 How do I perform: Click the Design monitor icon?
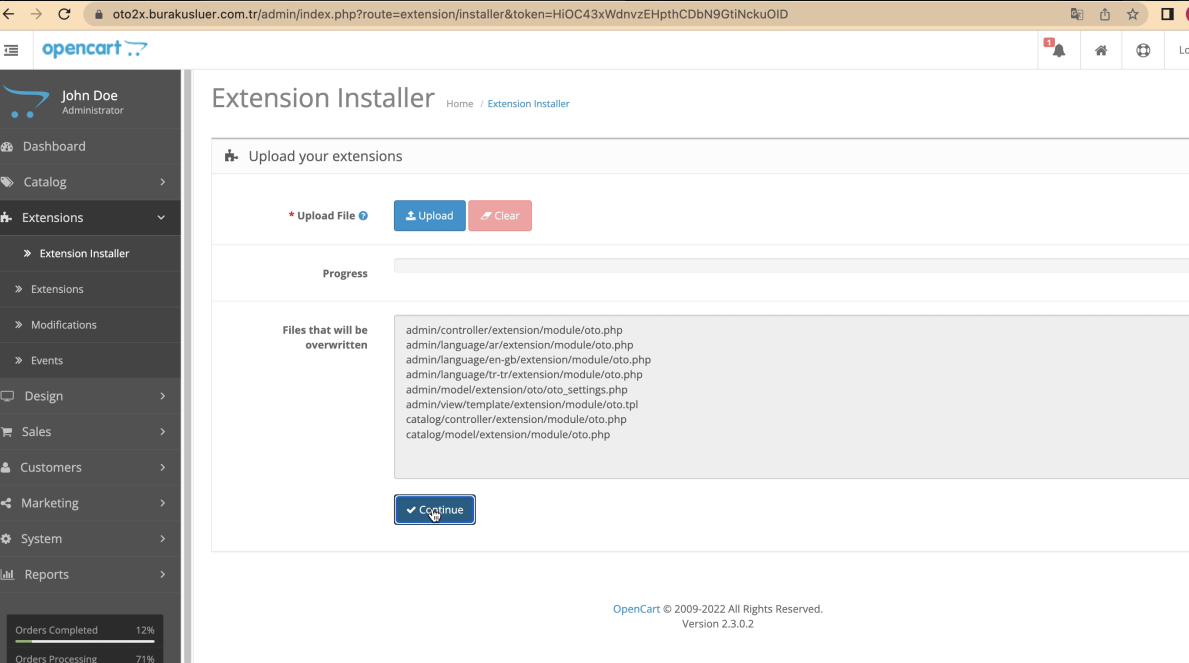[8, 396]
